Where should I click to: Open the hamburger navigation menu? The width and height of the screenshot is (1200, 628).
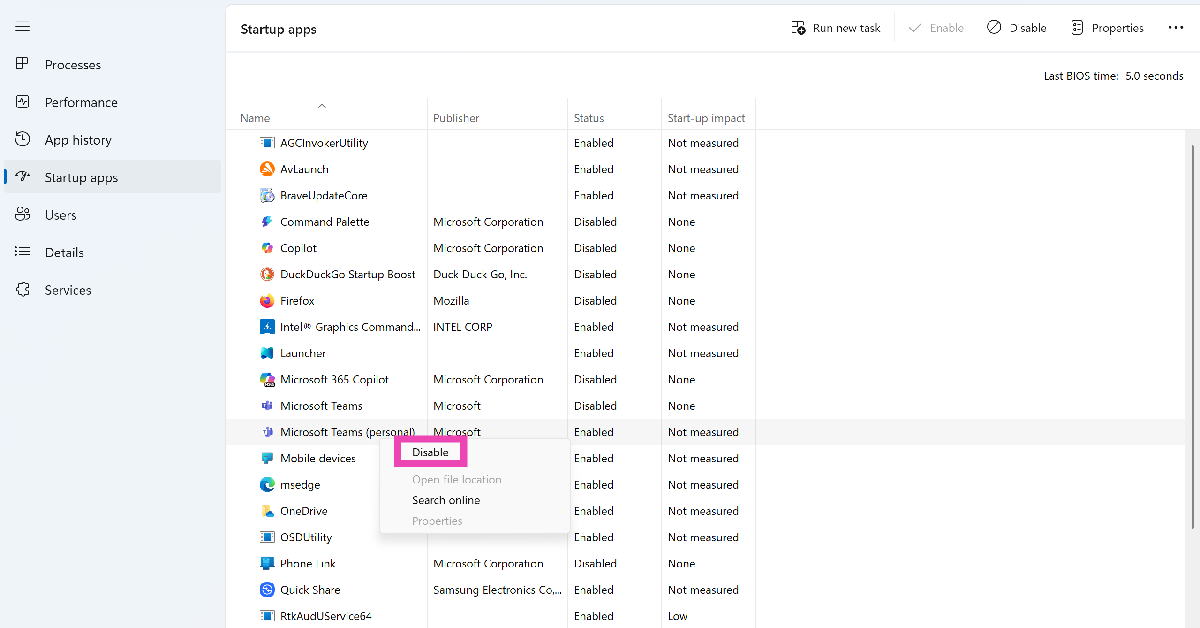point(22,28)
